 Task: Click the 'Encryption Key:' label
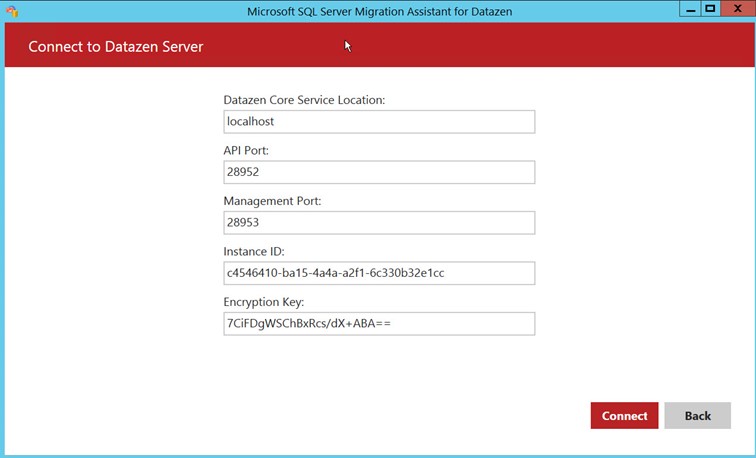click(x=263, y=302)
